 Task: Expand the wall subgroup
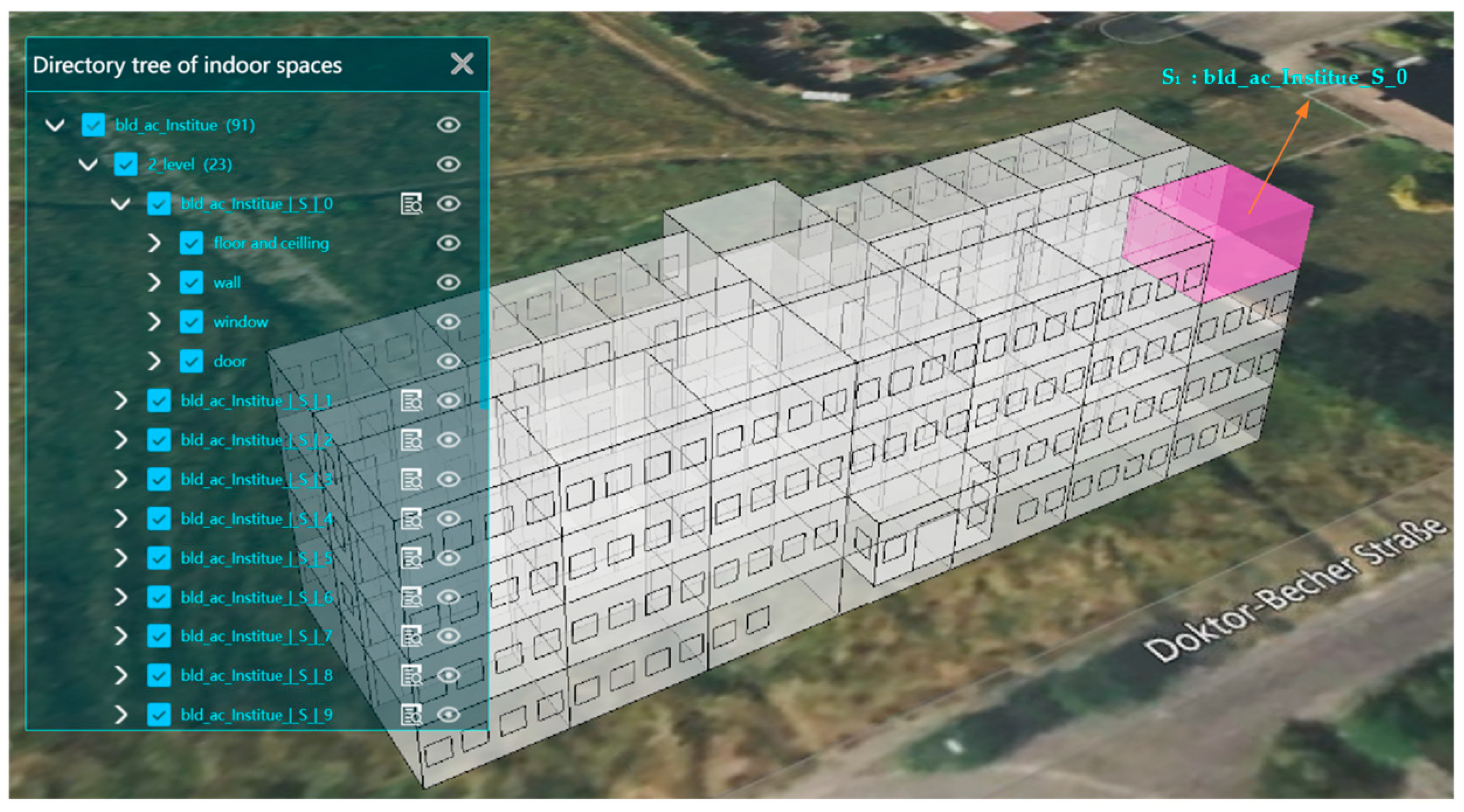click(x=154, y=283)
